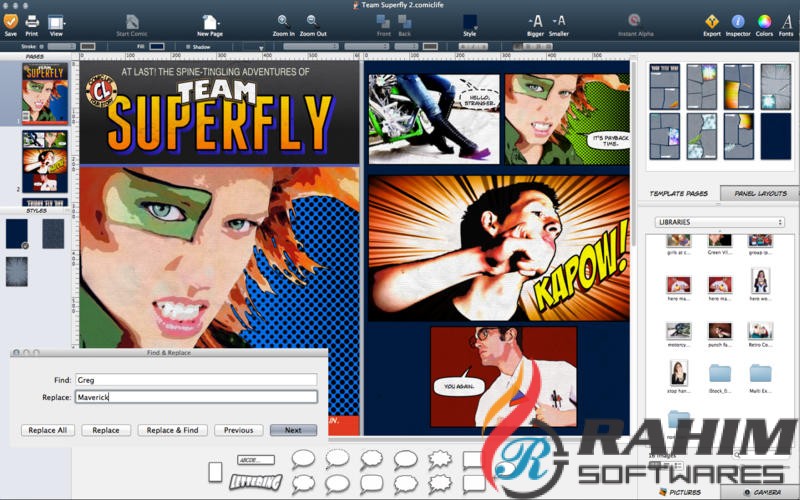Select the punch fa... library image

coord(719,331)
